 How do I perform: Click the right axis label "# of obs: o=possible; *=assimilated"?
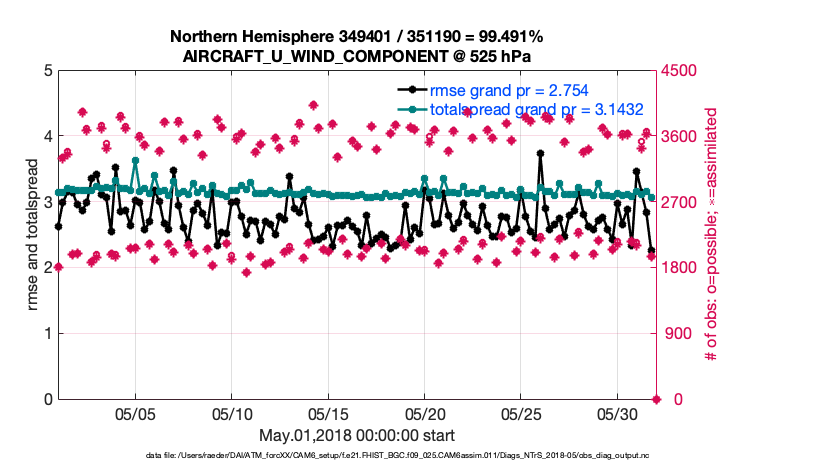[x=711, y=234]
